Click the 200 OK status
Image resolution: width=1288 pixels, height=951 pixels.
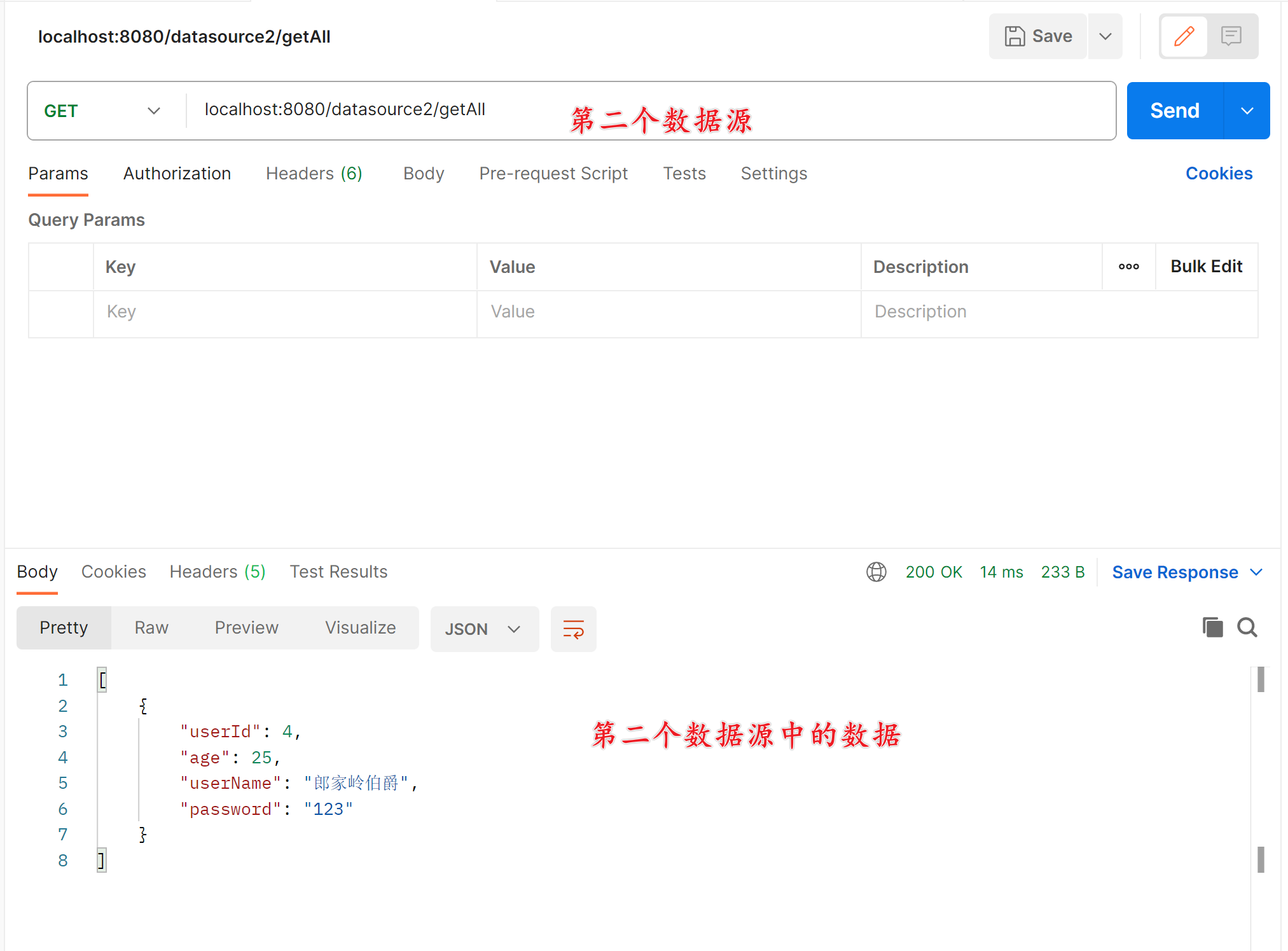click(934, 572)
